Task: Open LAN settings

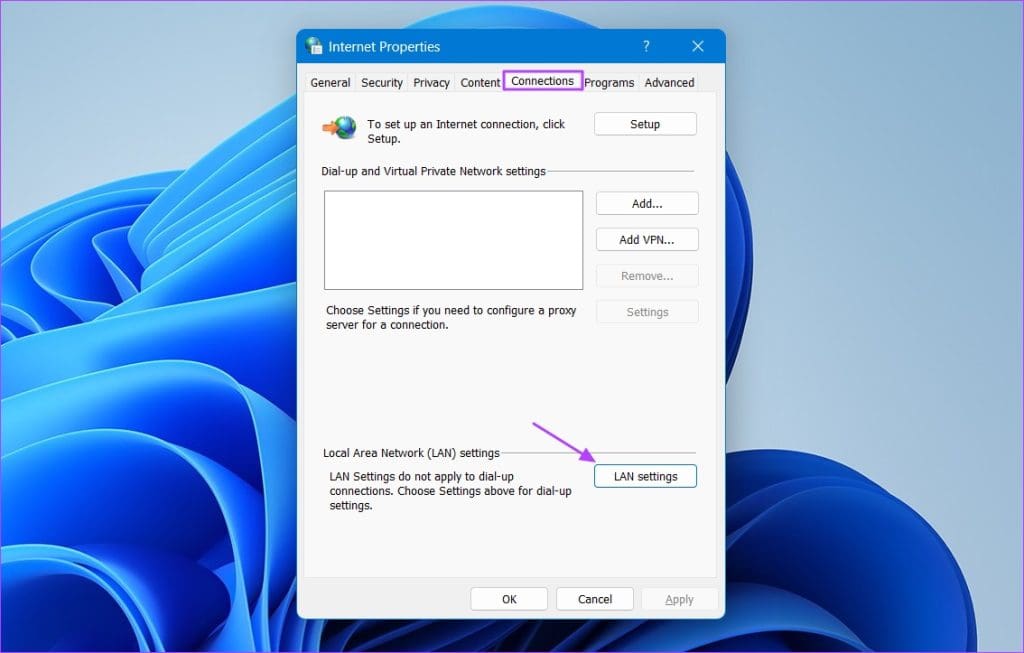Action: point(645,476)
